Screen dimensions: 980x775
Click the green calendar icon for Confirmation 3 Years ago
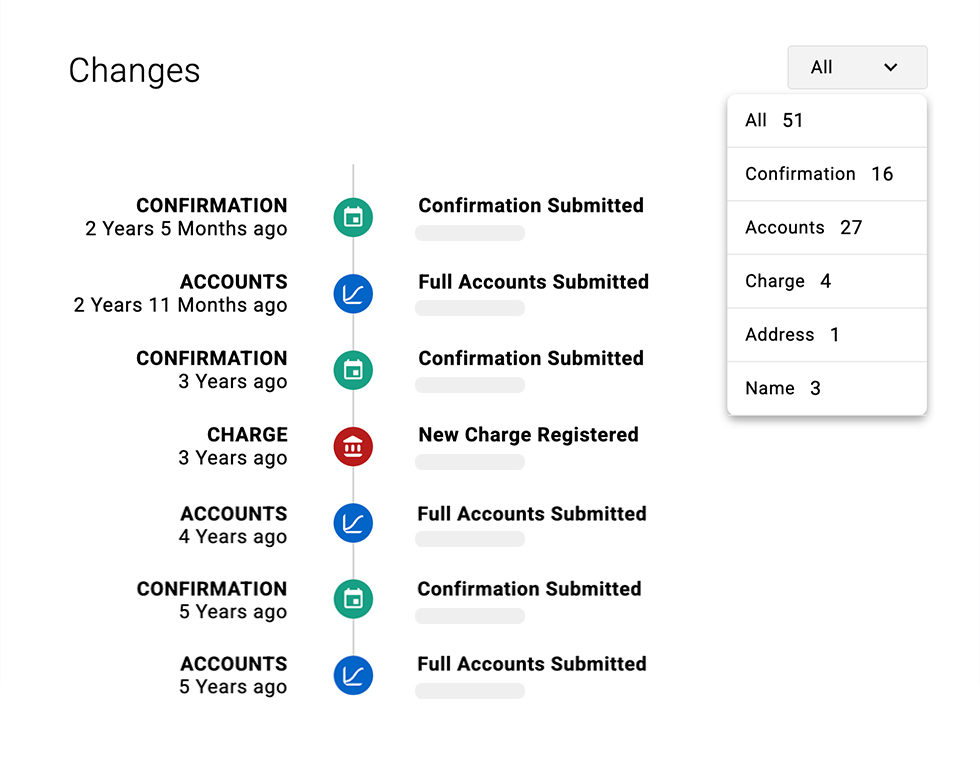click(353, 370)
